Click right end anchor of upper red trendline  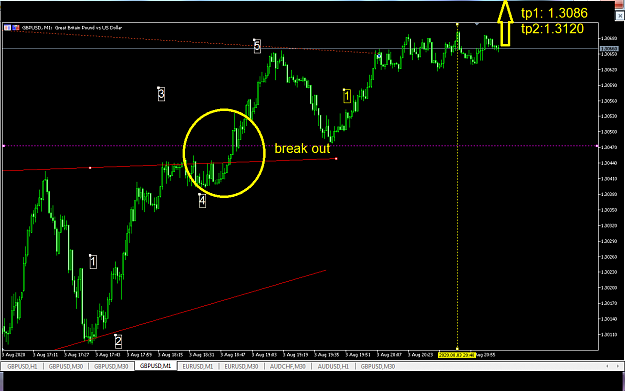click(x=336, y=159)
